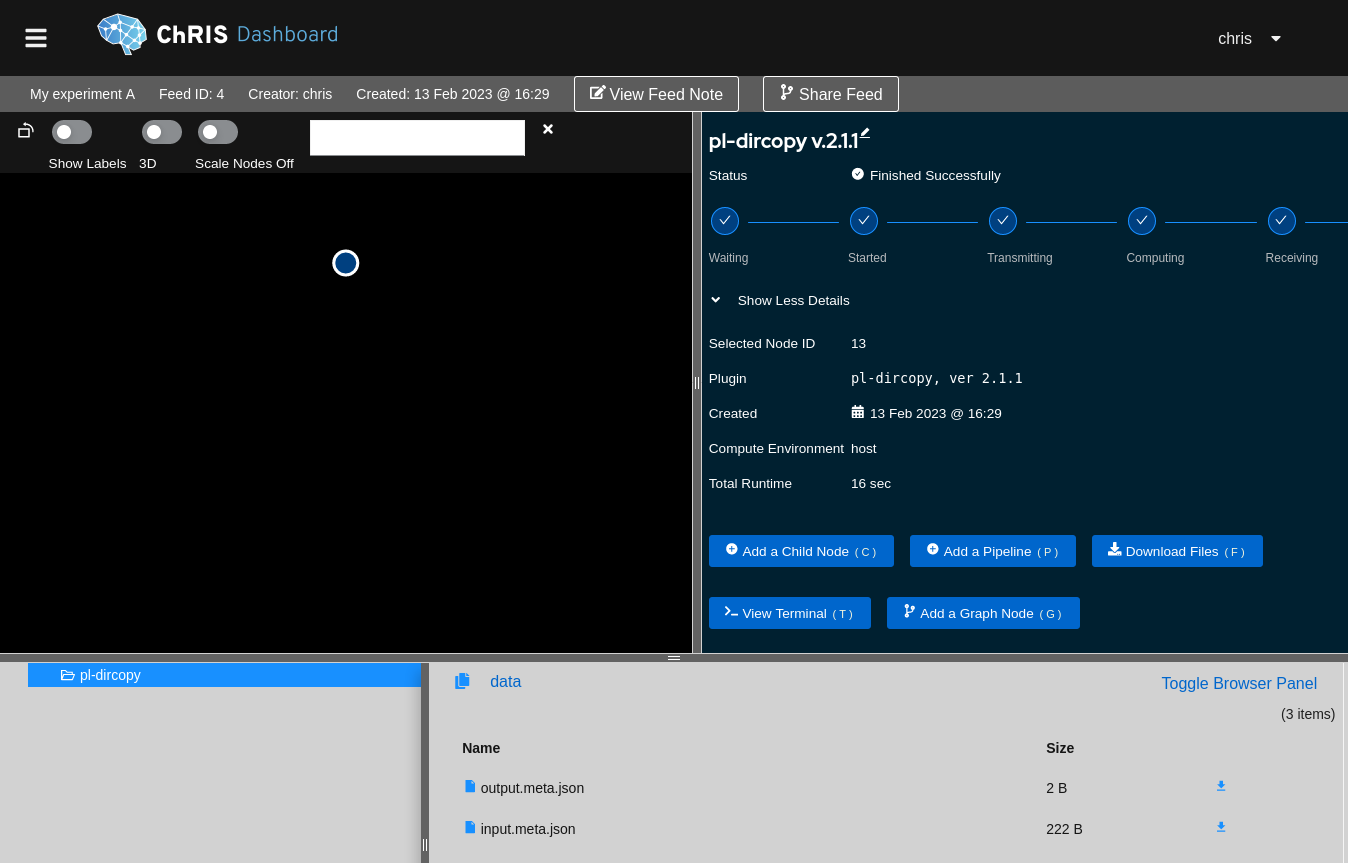
Task: Click the horizontal splitter above file browser
Action: pyautogui.click(x=674, y=658)
